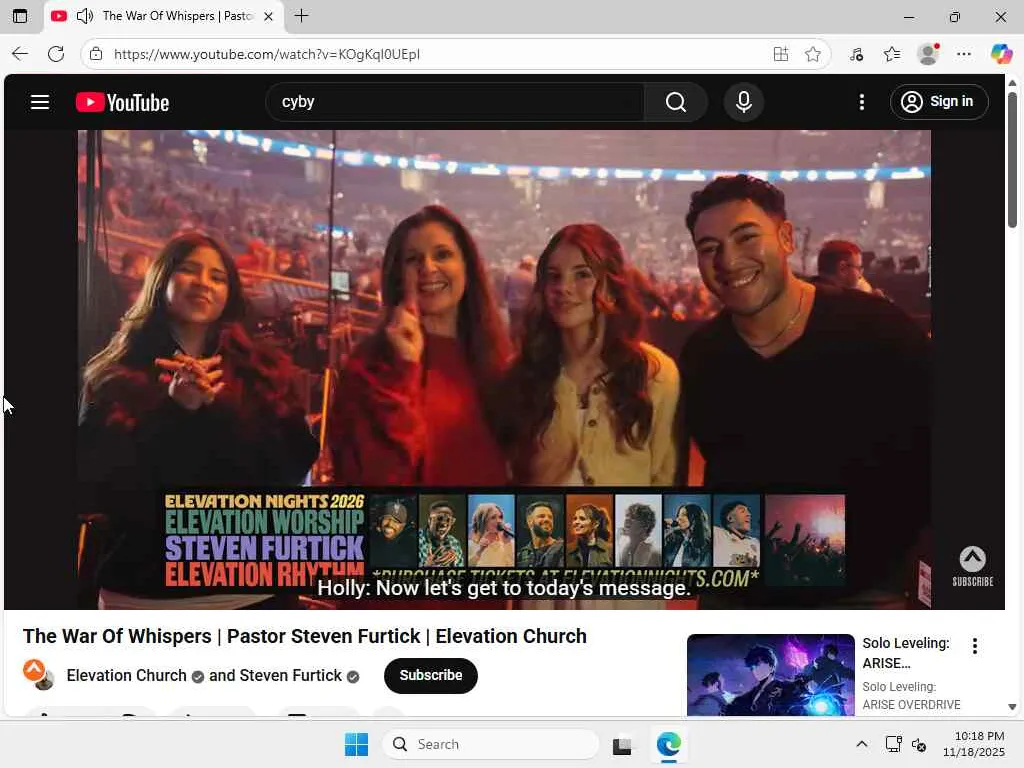Open the media control music icon
The width and height of the screenshot is (1024, 768).
[856, 54]
